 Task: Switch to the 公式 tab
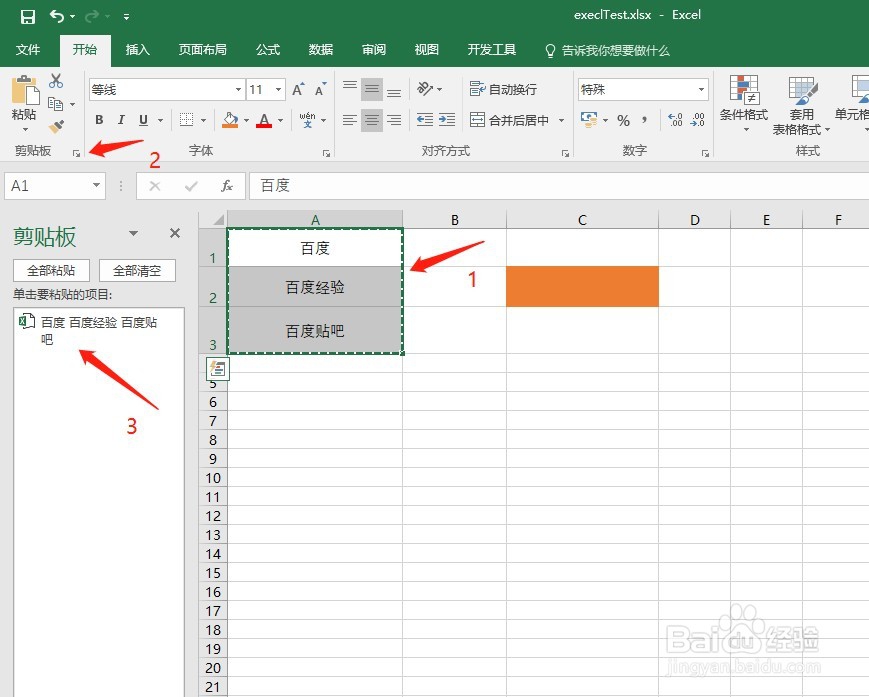268,50
